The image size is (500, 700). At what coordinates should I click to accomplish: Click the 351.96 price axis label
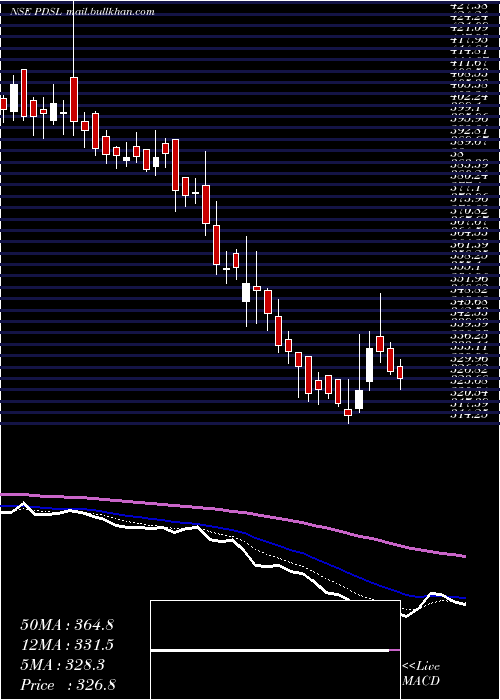[469, 280]
